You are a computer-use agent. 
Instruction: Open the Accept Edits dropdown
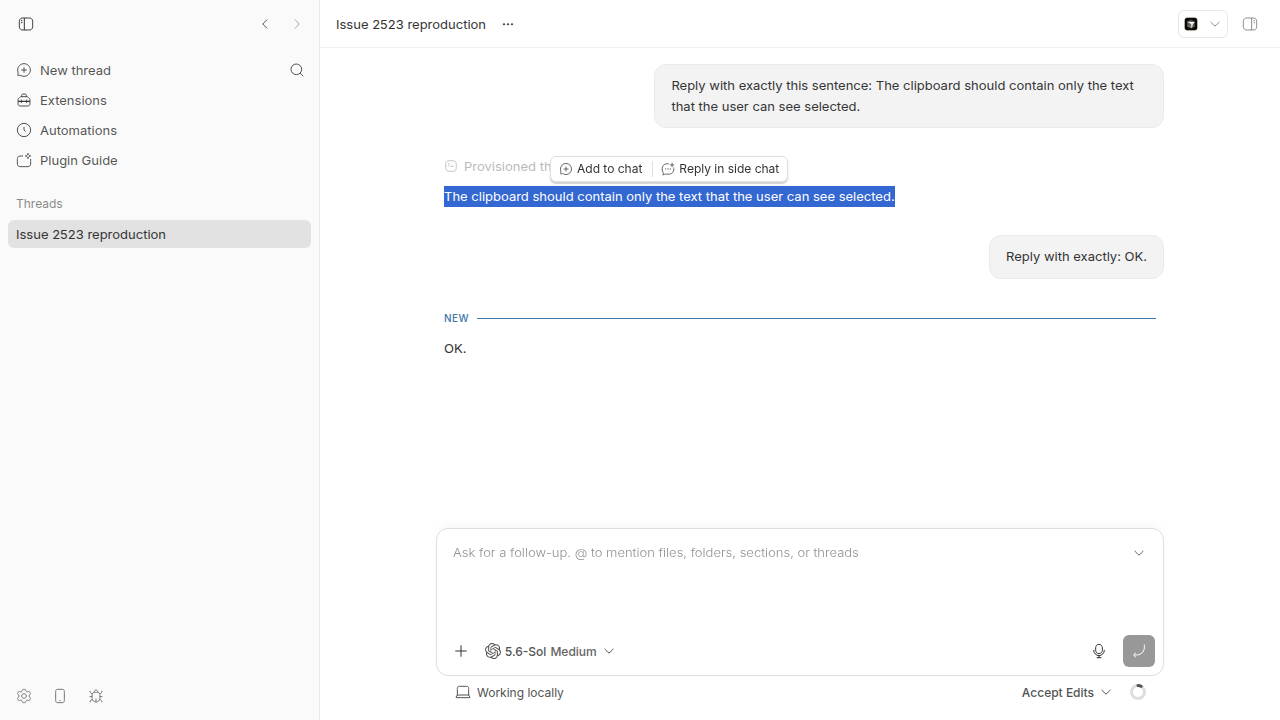pyautogui.click(x=1066, y=692)
